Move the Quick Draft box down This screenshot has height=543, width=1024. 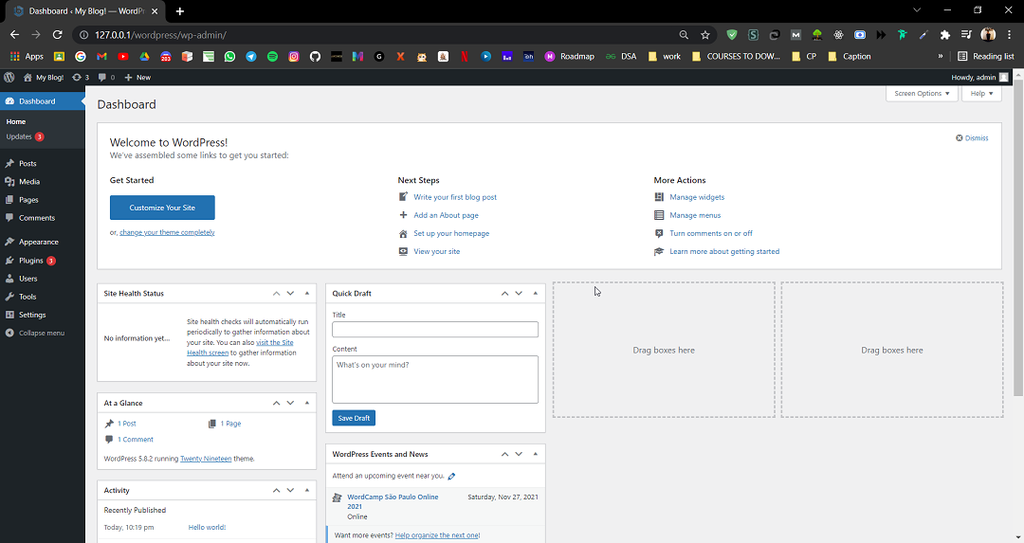(x=519, y=293)
